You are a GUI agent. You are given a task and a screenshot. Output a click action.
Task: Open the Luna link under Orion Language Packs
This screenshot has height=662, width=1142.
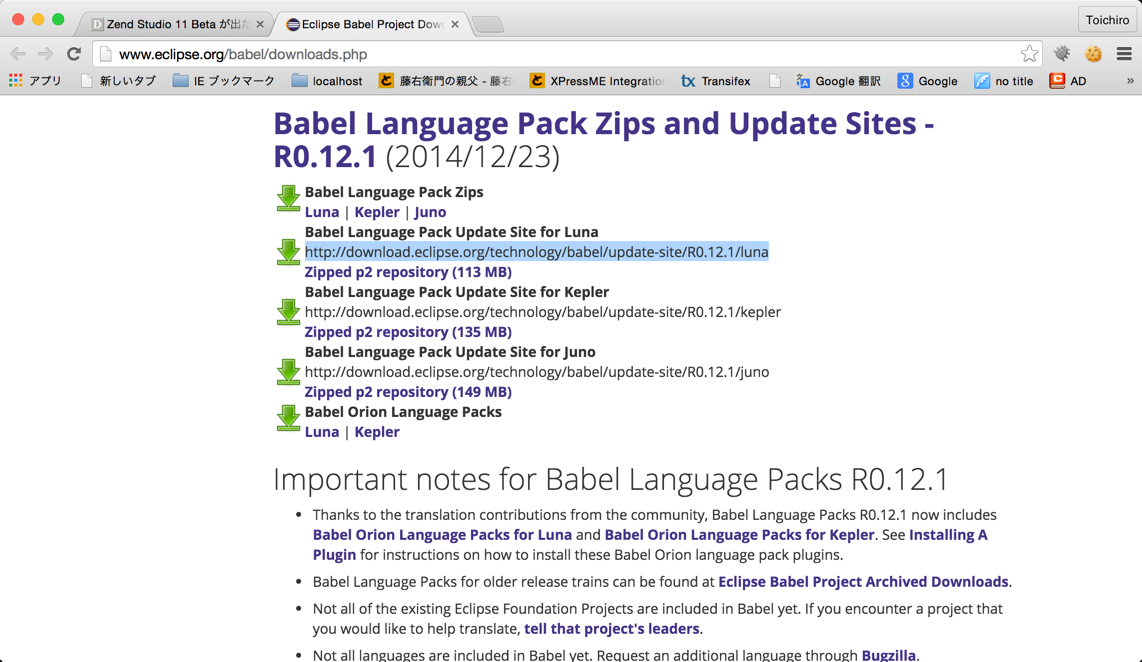[x=322, y=432]
